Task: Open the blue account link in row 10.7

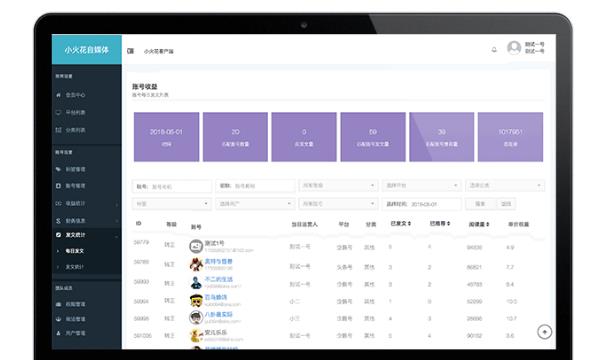Action: point(219,314)
